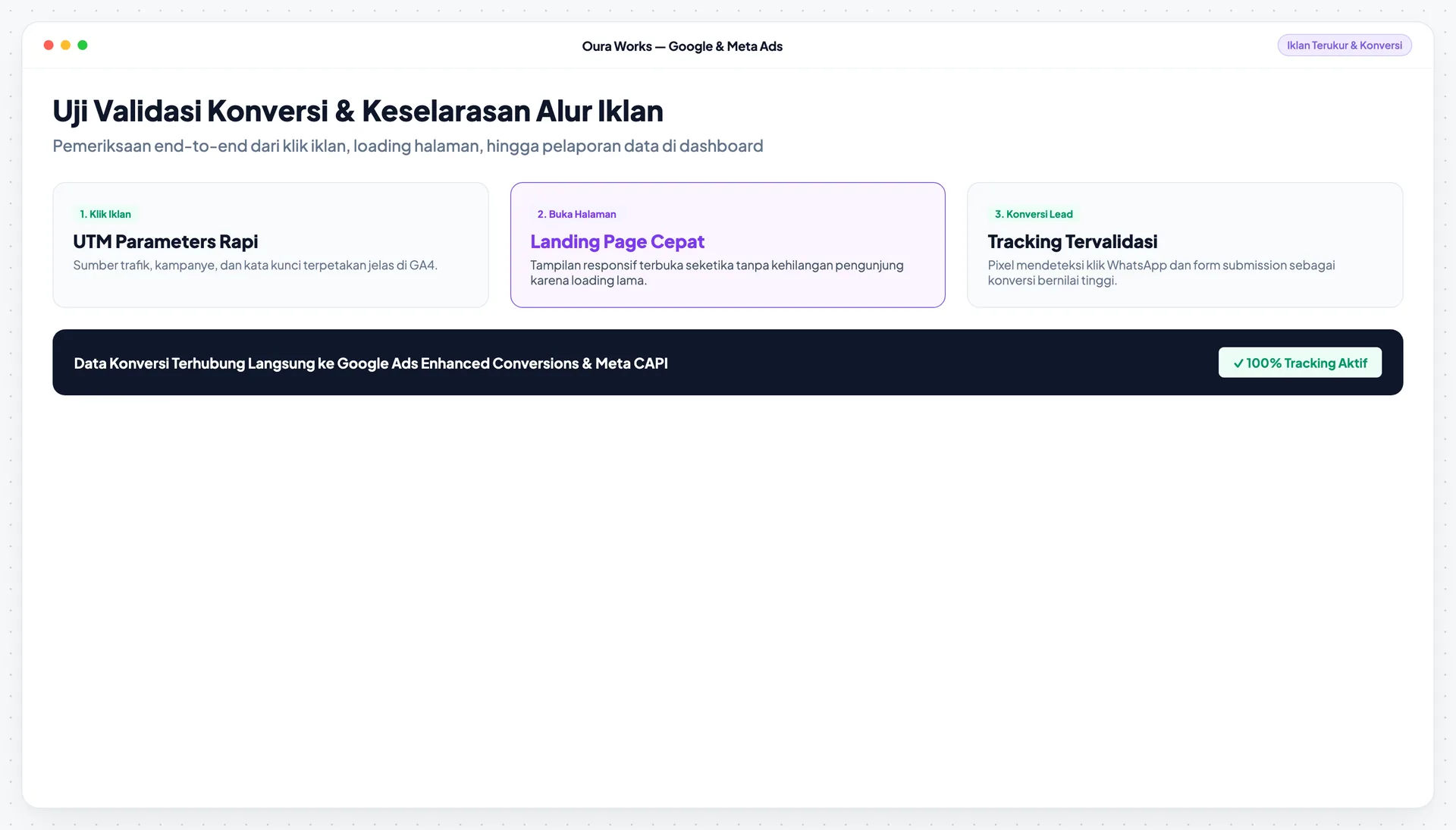Open the 'Tracking Tervalidasi' card title
The height and width of the screenshot is (830, 1456).
(x=1072, y=241)
